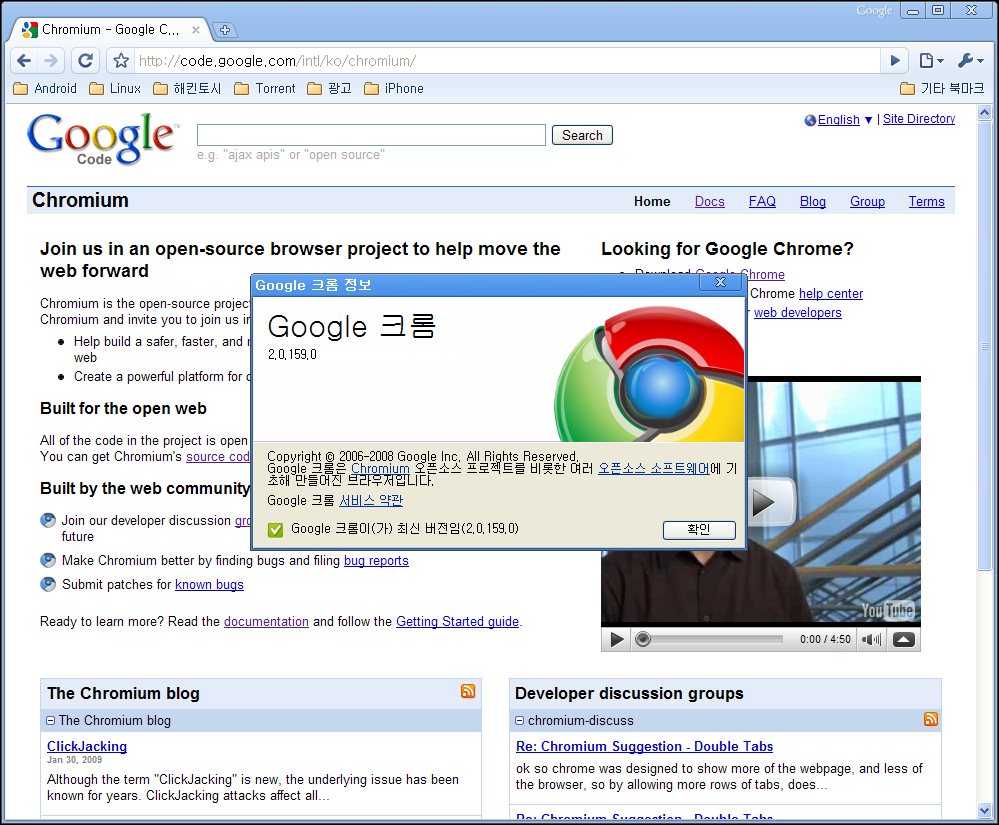
Task: Open the Site Directory link
Action: tap(919, 119)
